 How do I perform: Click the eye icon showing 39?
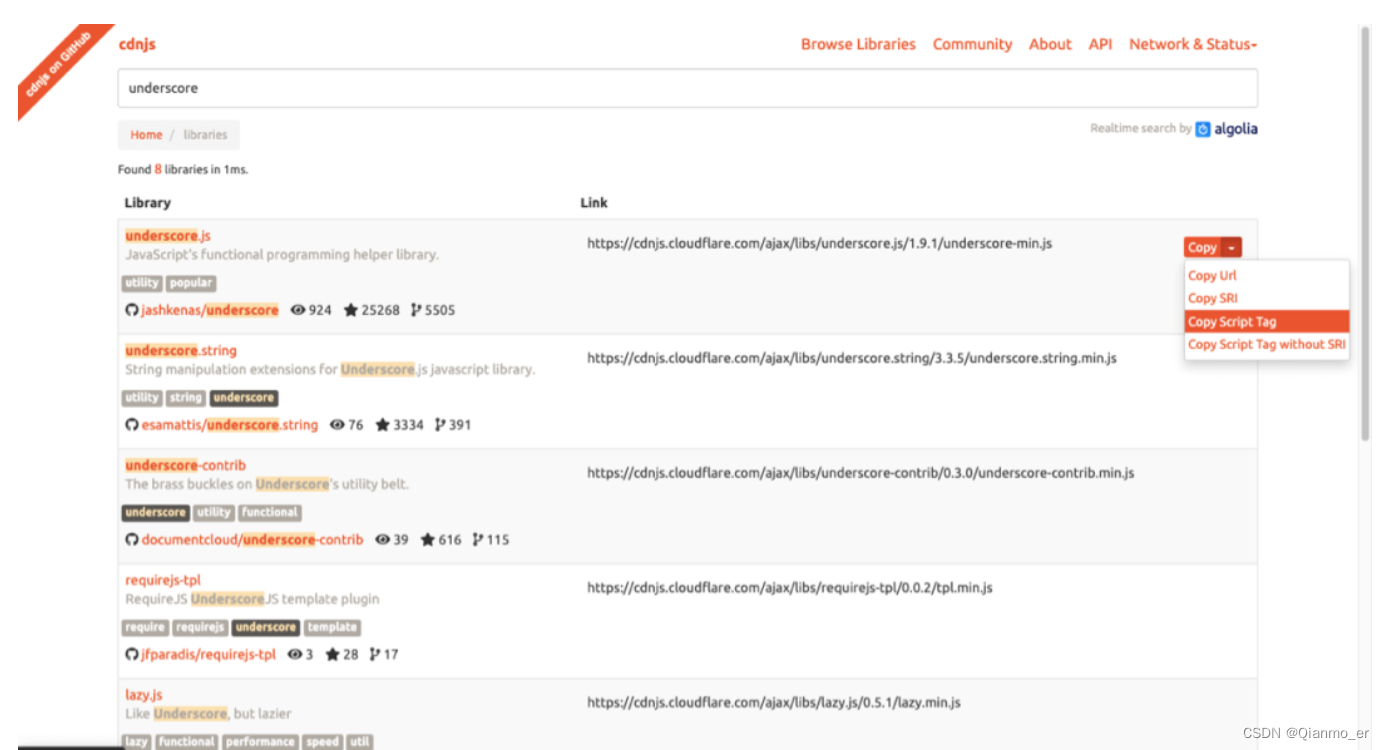coord(382,540)
